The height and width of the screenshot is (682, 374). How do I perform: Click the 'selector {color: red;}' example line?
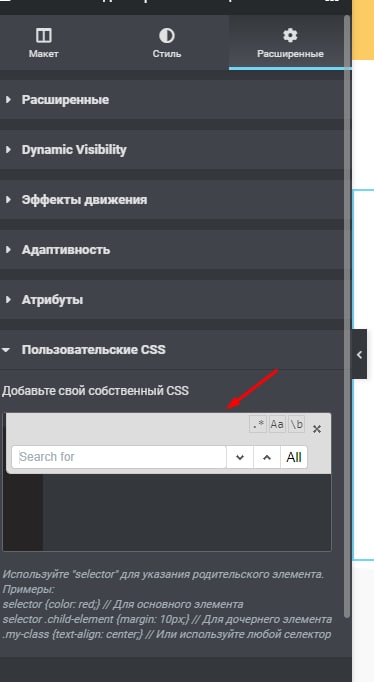coord(123,604)
